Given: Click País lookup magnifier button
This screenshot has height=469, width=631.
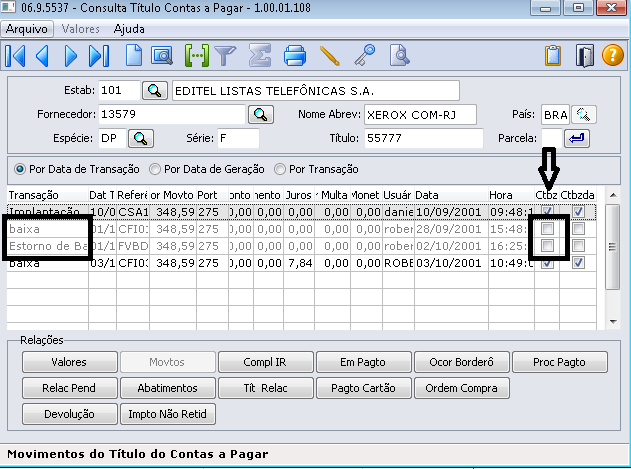Looking at the screenshot, I should (584, 115).
